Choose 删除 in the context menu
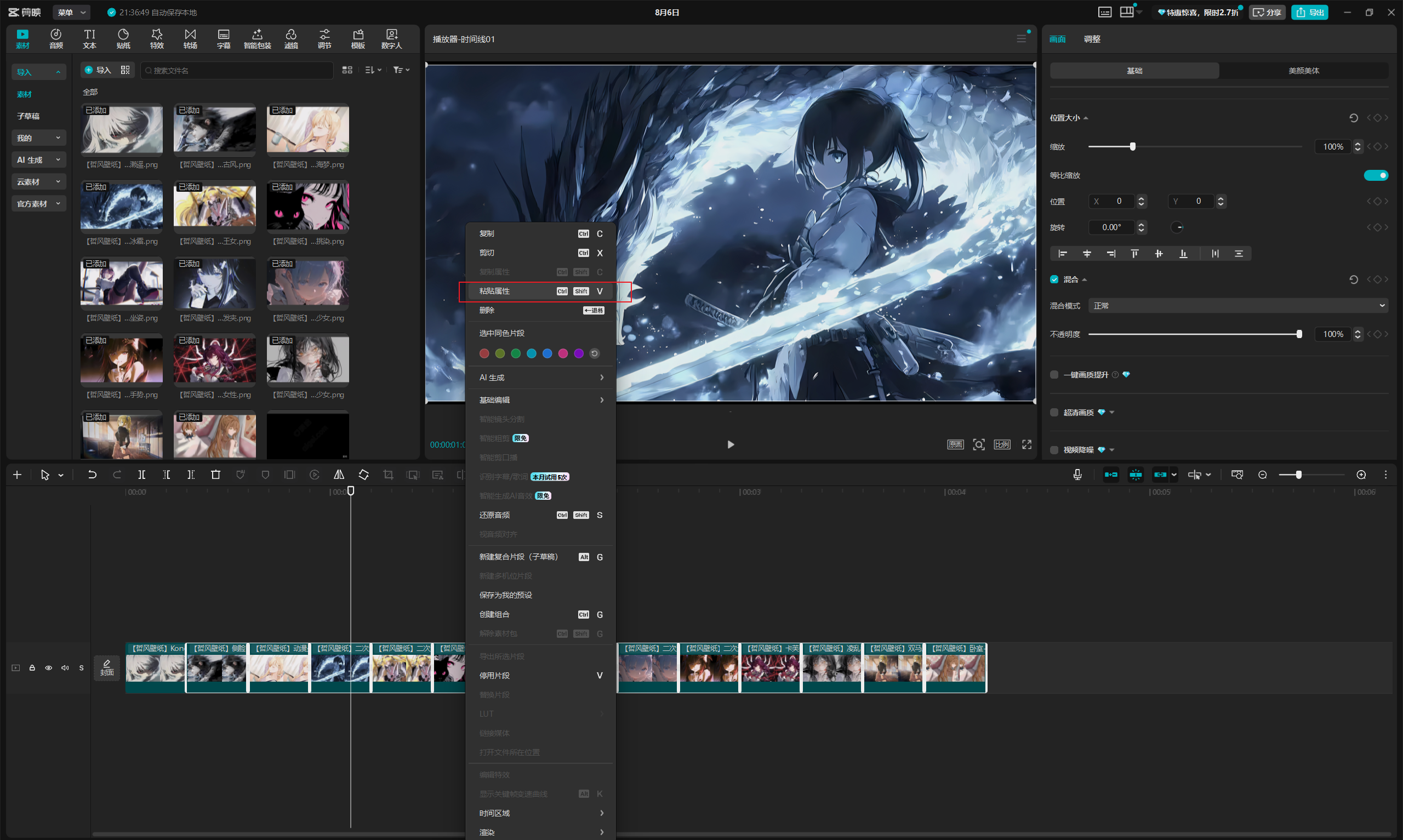 pos(540,310)
